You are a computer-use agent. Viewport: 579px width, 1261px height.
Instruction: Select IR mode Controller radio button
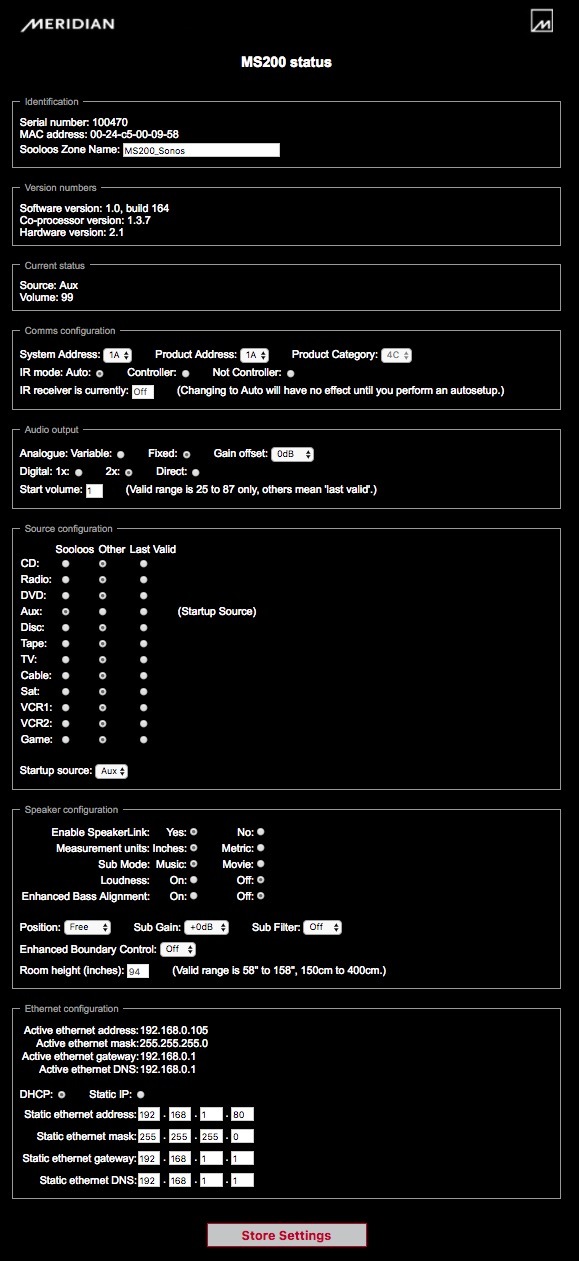pos(186,373)
